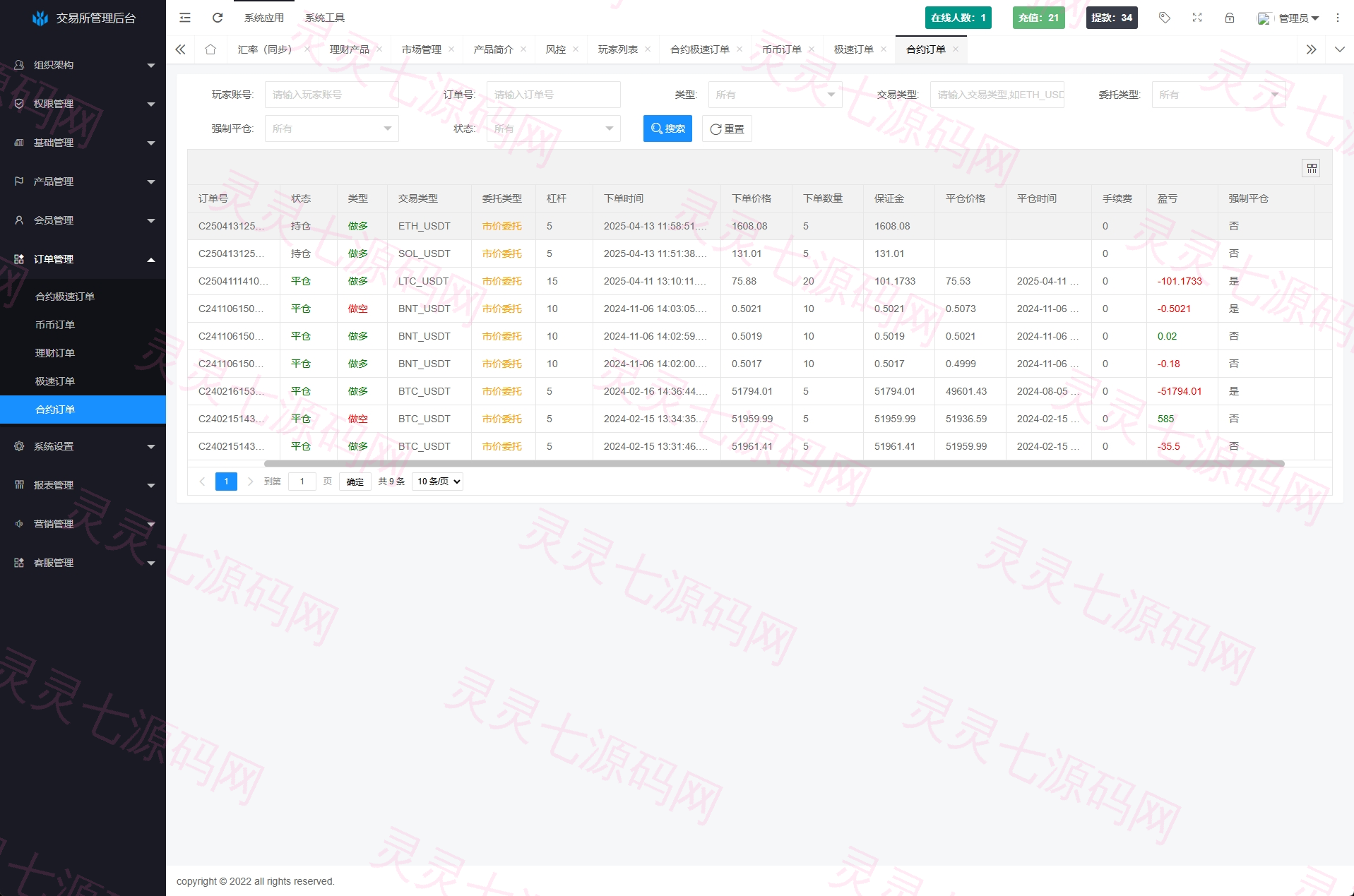Close the 风控 tab
Image resolution: width=1354 pixels, height=896 pixels.
(x=576, y=49)
